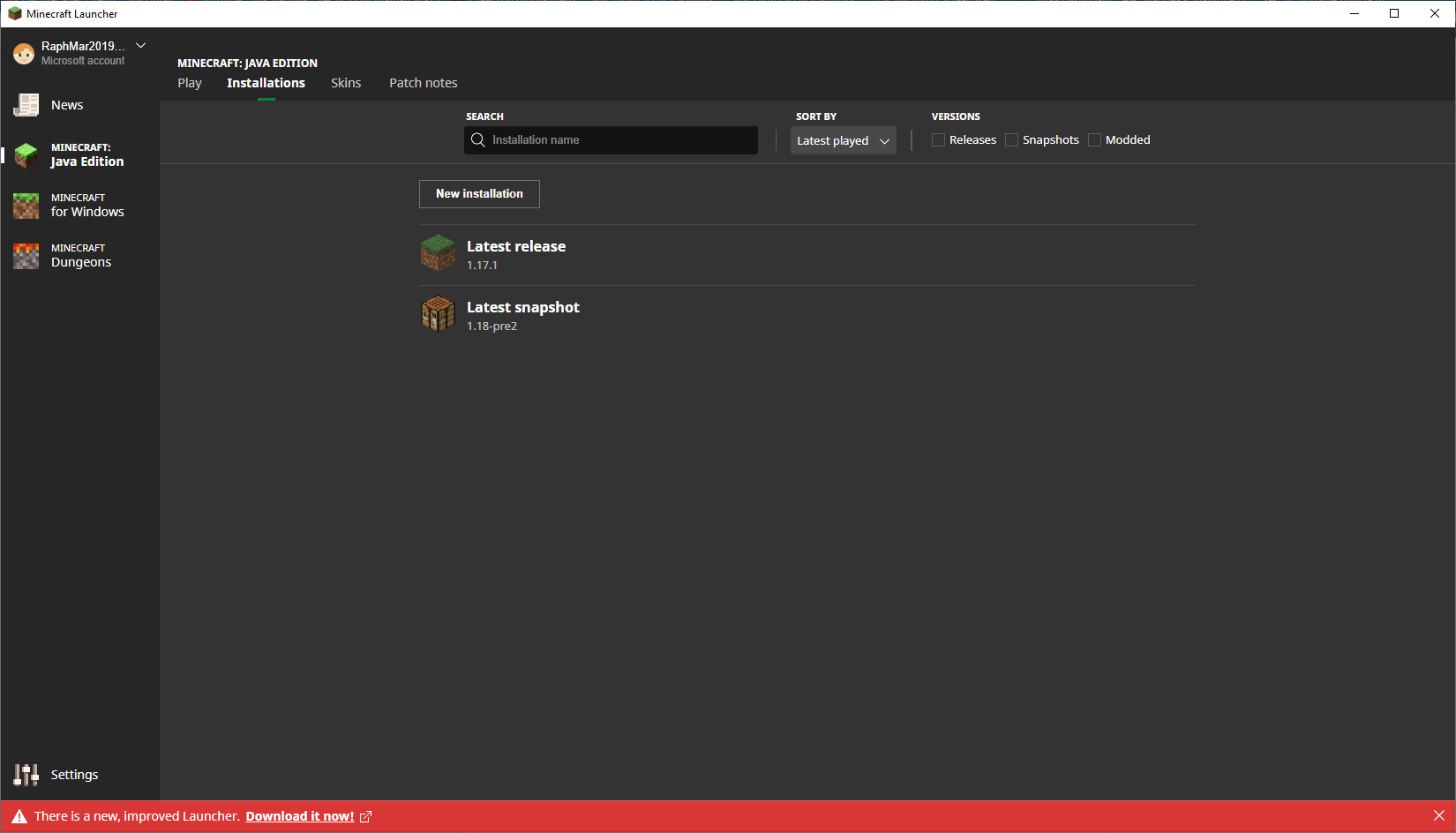The width and height of the screenshot is (1456, 833).
Task: Open Minecraft Dungeons sidebar icon
Action: click(26, 256)
